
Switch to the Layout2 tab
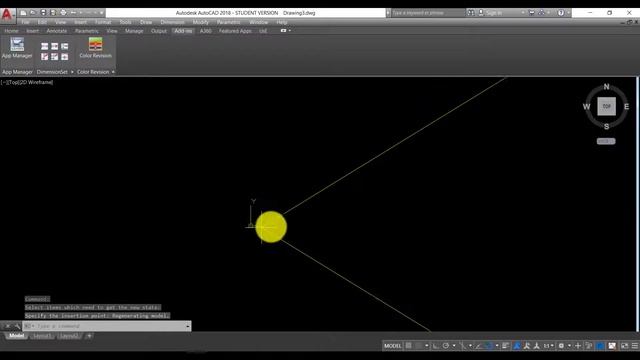pyautogui.click(x=69, y=336)
